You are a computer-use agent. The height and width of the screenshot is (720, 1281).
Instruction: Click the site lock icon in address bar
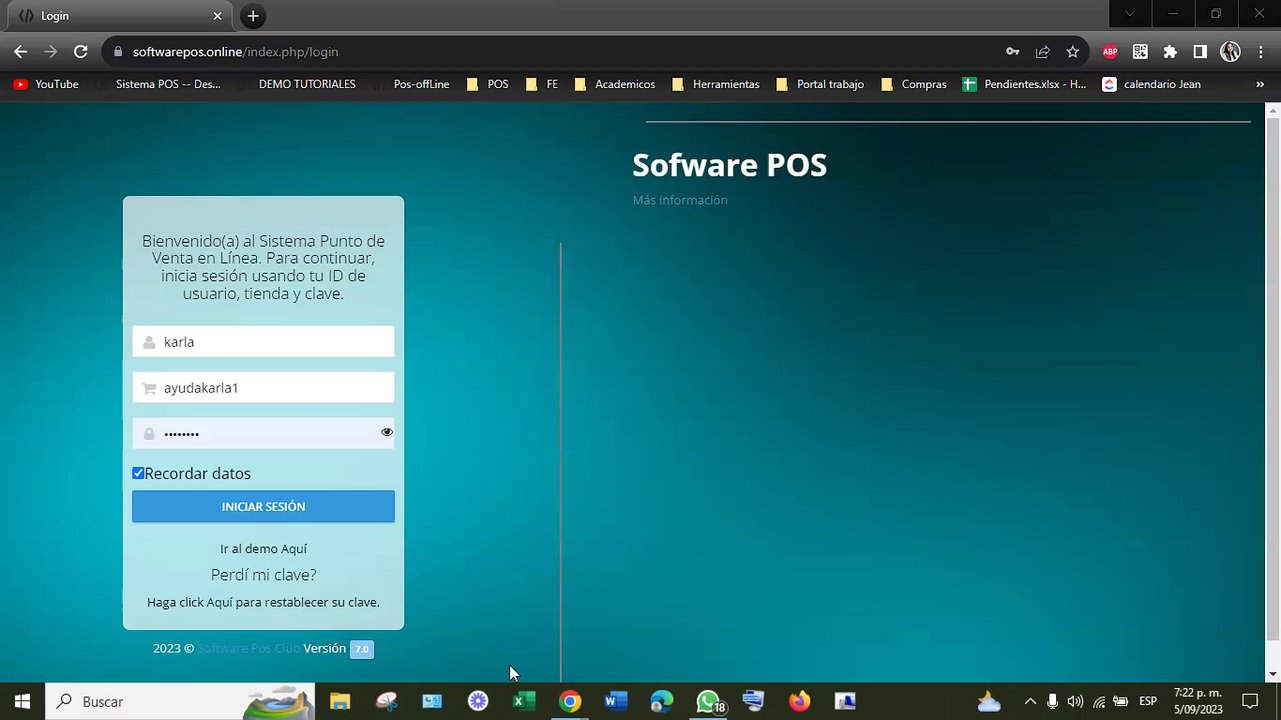pos(118,52)
